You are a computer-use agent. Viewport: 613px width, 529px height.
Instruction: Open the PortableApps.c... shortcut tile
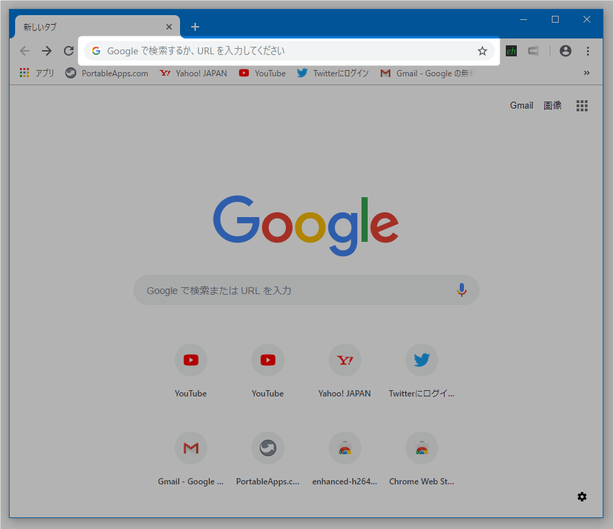[x=268, y=457]
